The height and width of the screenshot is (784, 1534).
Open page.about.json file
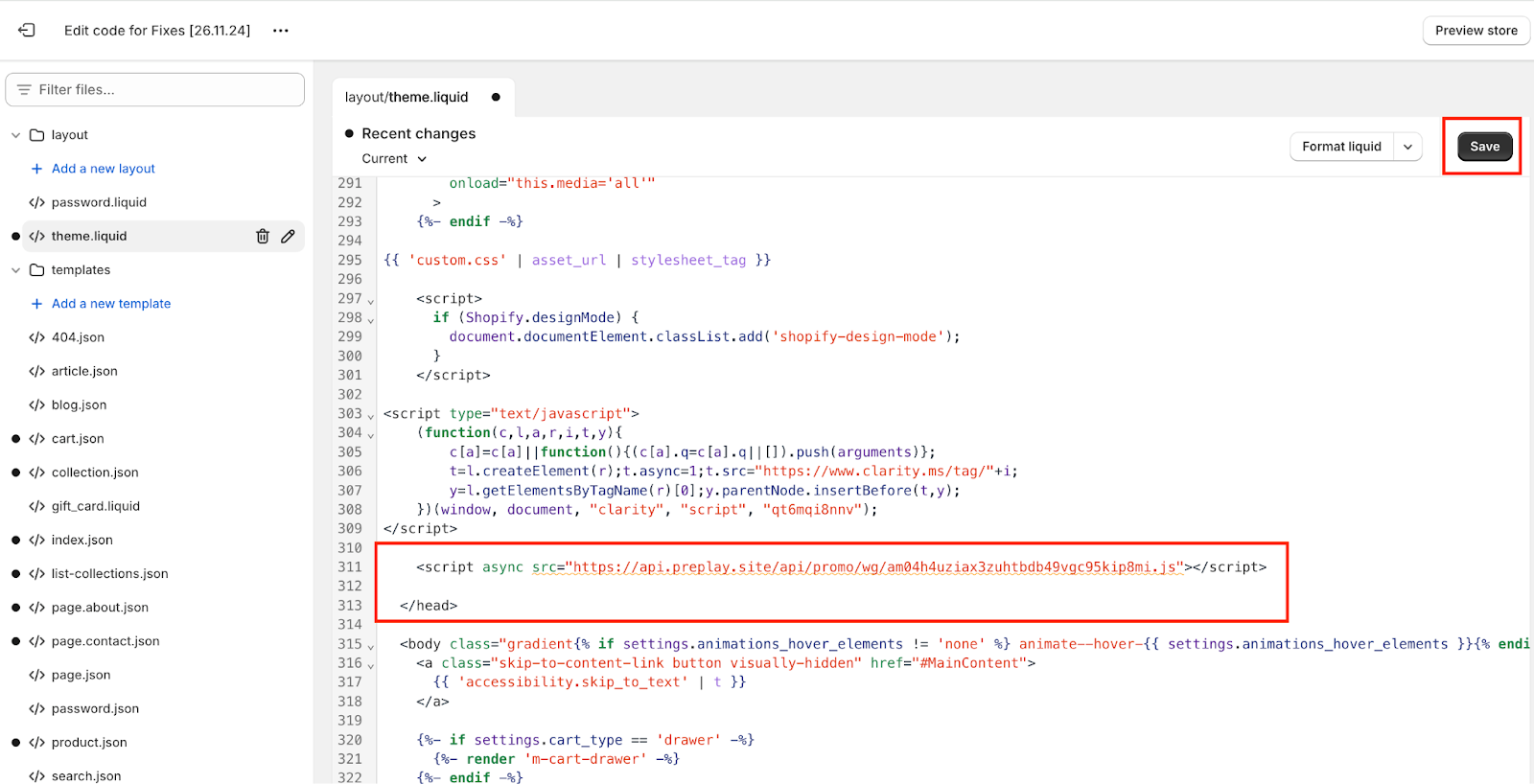point(100,608)
